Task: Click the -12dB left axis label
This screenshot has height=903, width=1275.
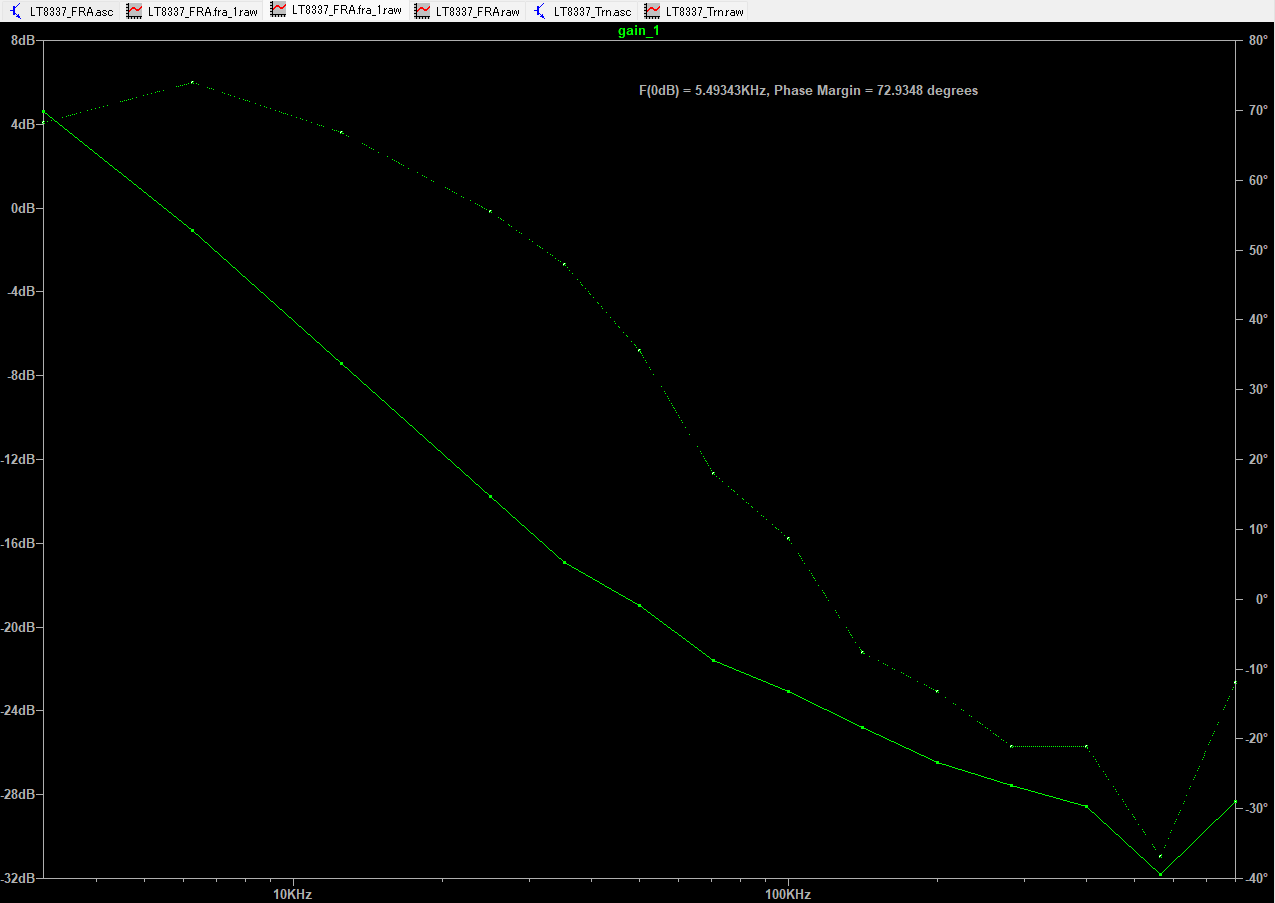Action: tap(18, 460)
